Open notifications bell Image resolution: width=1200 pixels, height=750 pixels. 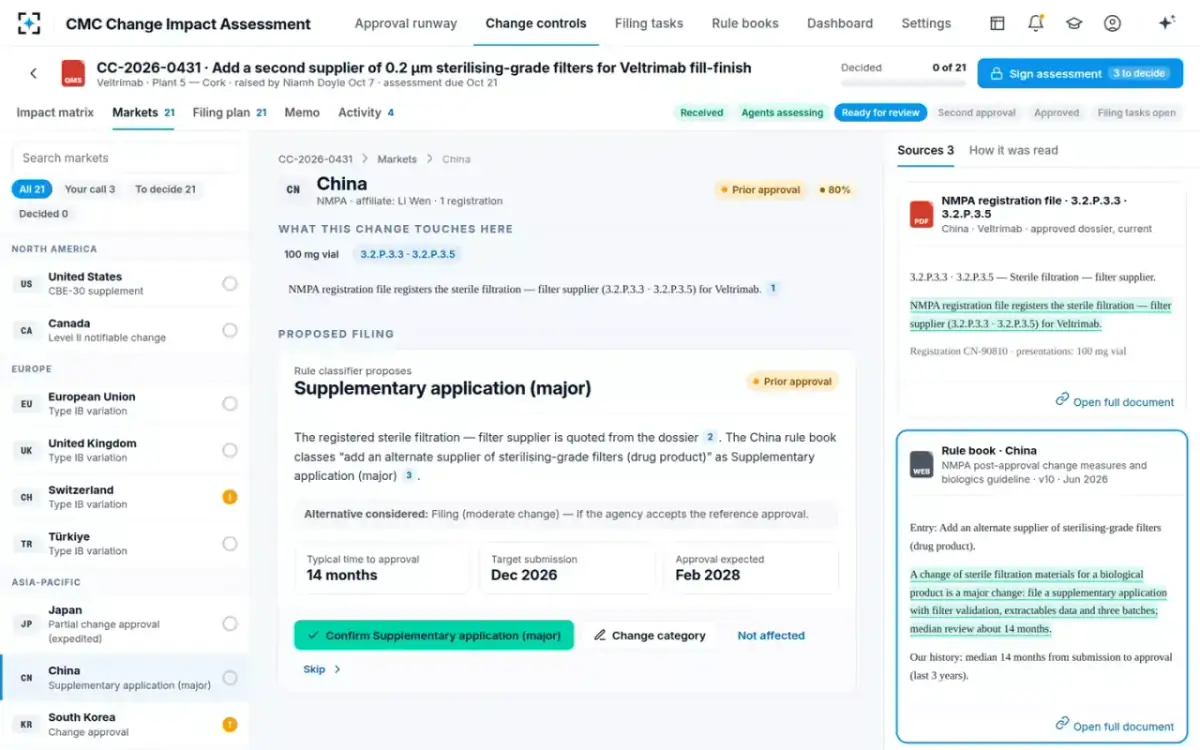(x=1036, y=23)
